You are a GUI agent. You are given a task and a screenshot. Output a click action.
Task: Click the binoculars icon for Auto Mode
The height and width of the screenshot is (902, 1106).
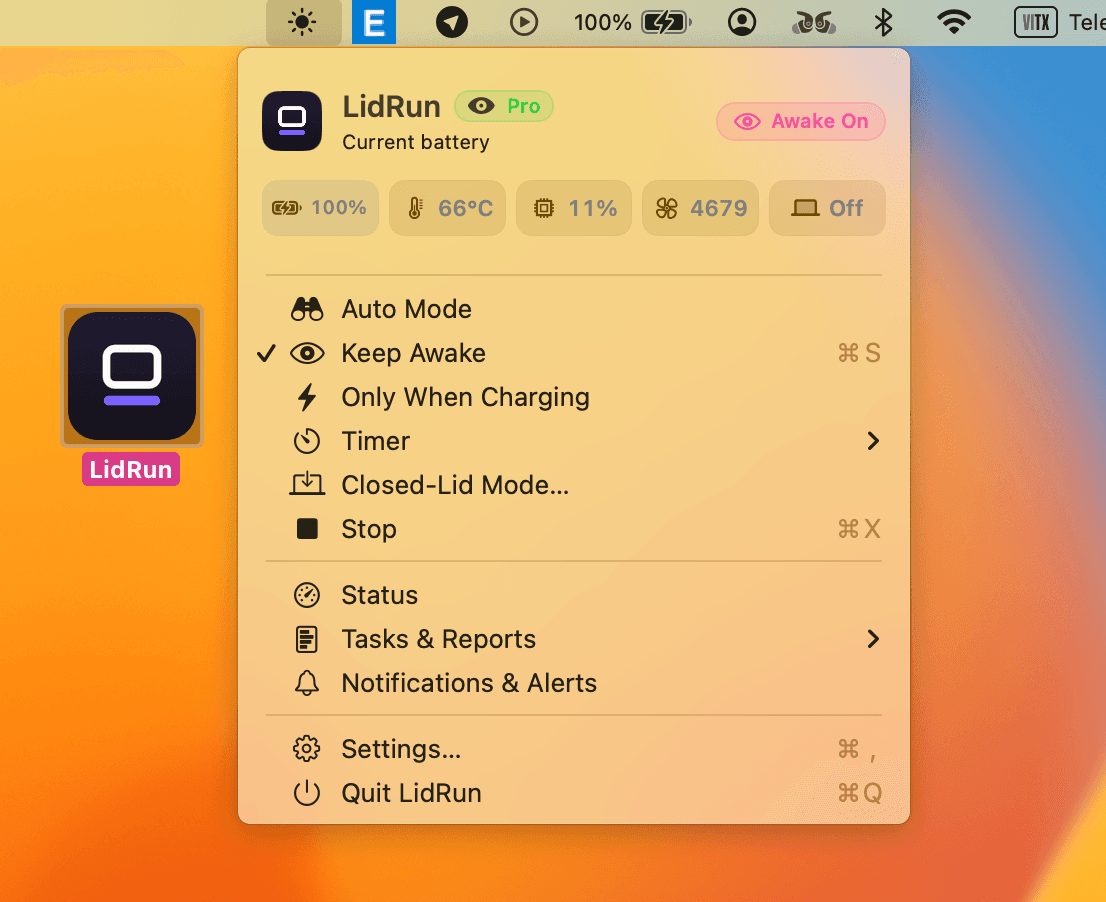coord(307,309)
